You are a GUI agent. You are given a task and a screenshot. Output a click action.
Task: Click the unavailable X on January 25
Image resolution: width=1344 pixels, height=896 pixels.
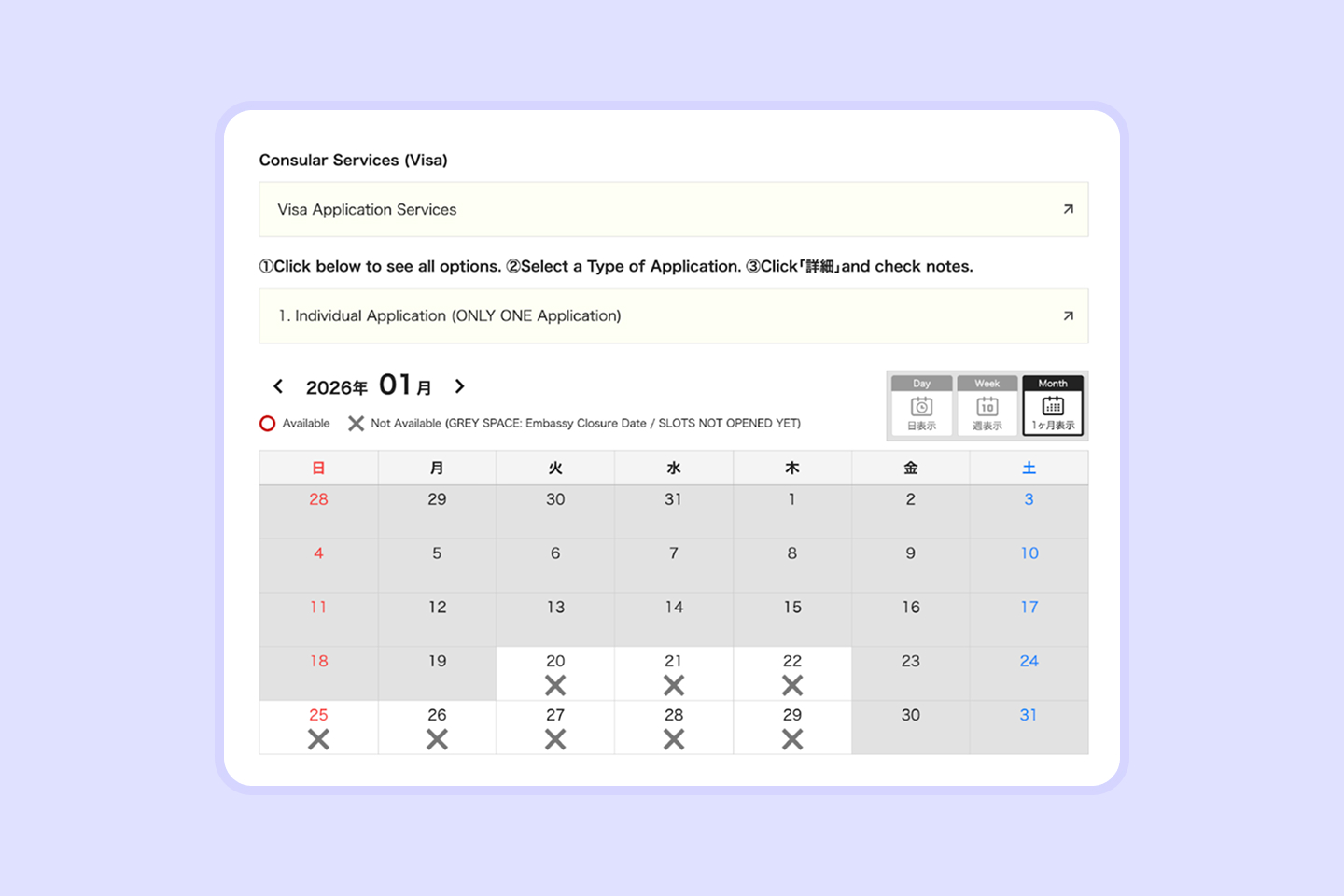[318, 739]
